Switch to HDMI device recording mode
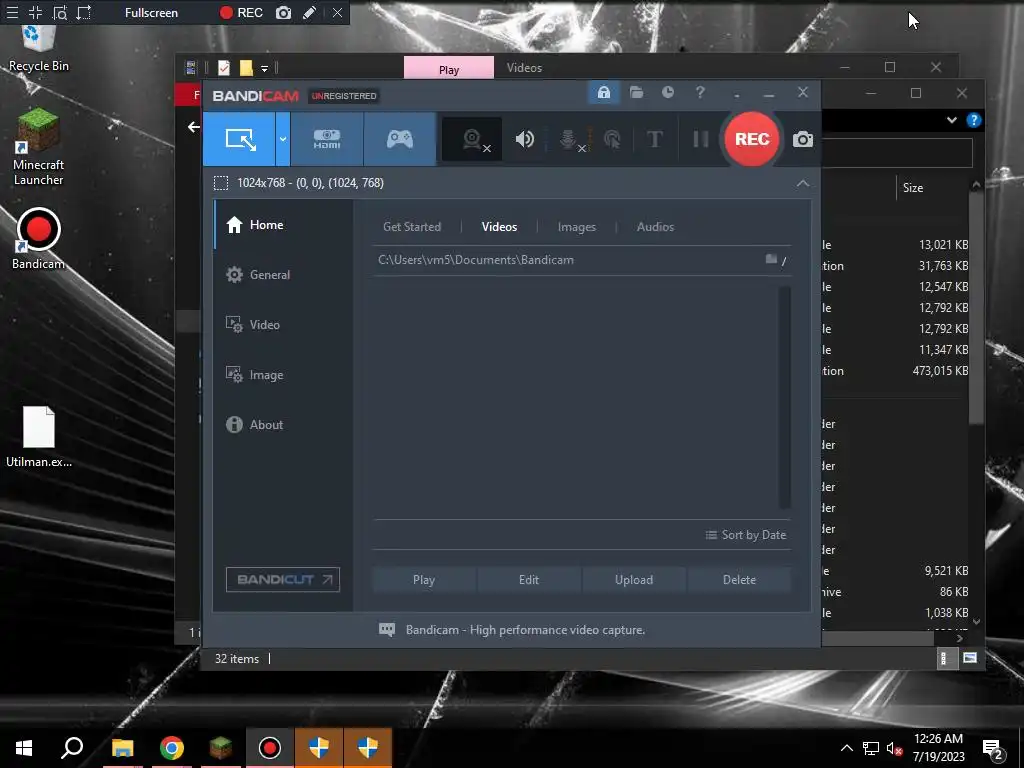1024x768 pixels. (327, 139)
